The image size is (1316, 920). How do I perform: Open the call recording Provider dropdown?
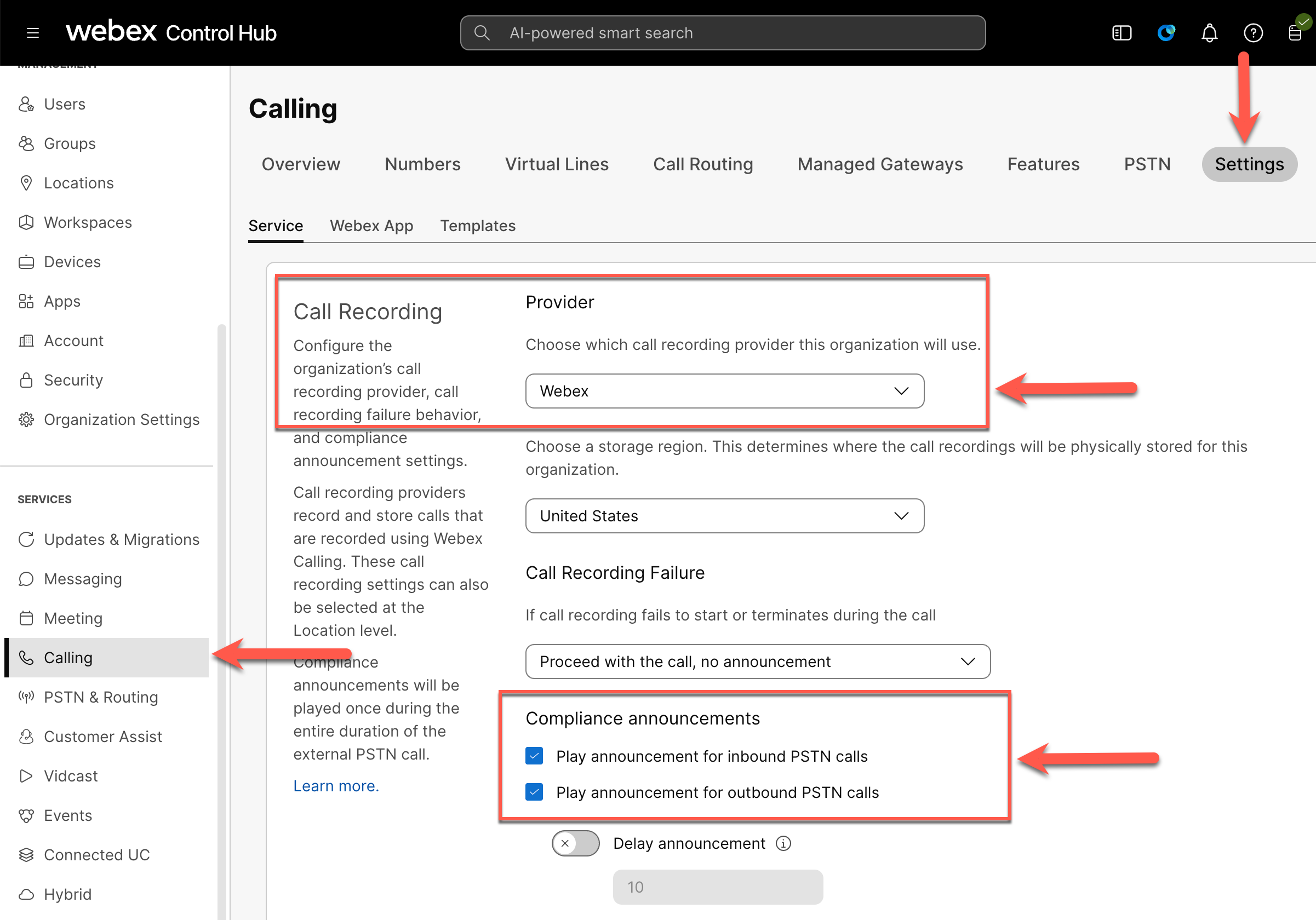click(724, 391)
